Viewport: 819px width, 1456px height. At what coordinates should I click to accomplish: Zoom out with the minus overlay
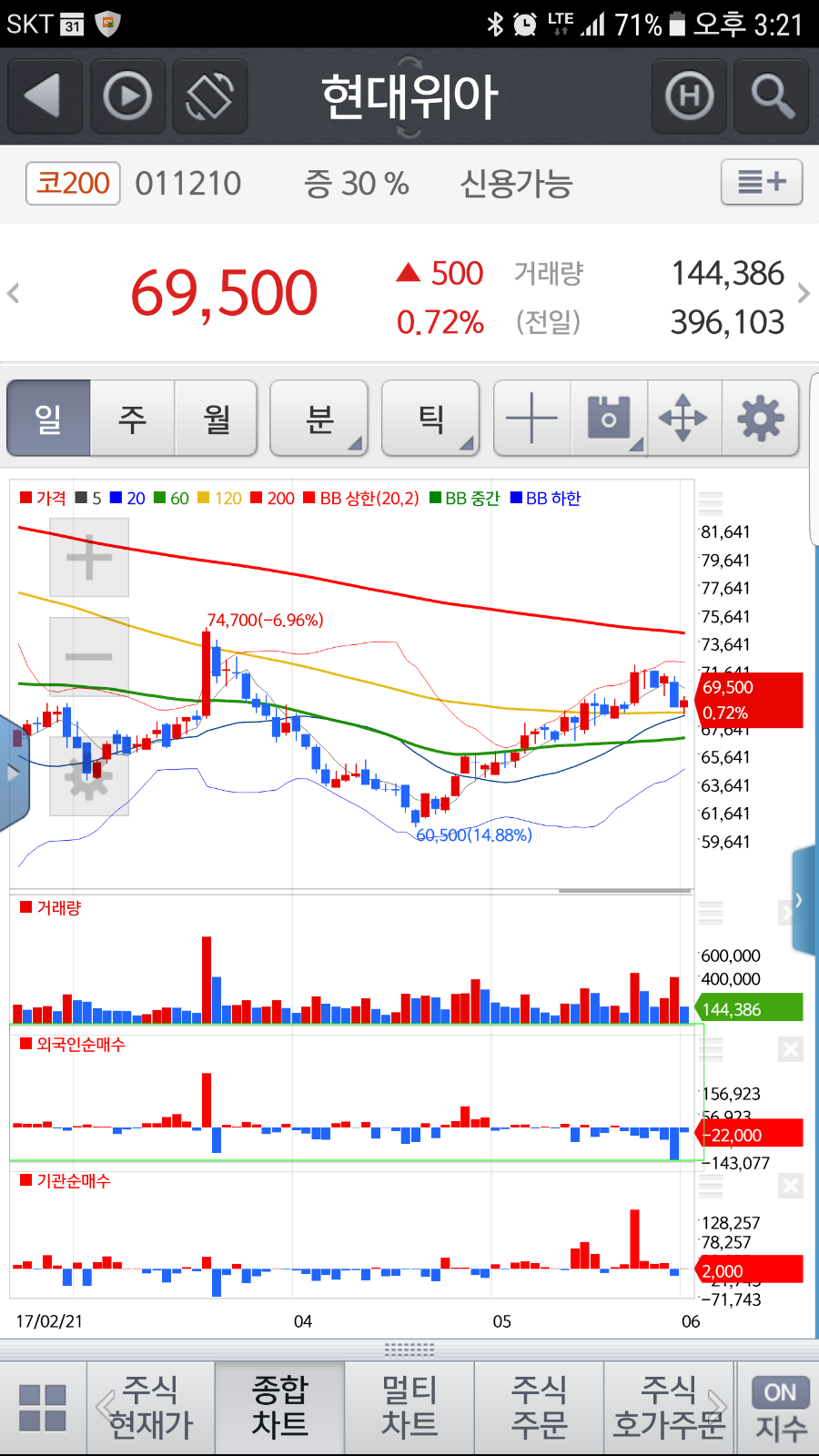pyautogui.click(x=89, y=656)
